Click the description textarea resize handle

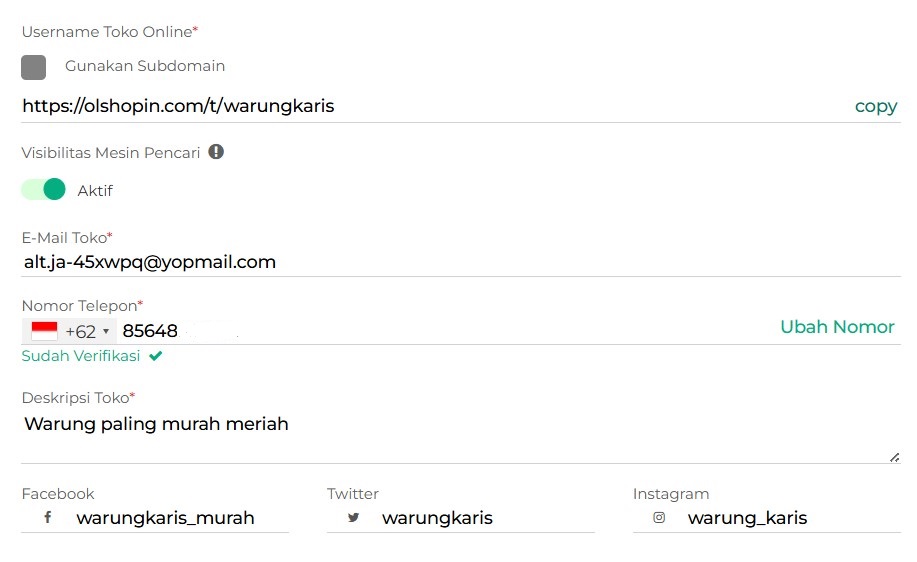(x=894, y=457)
